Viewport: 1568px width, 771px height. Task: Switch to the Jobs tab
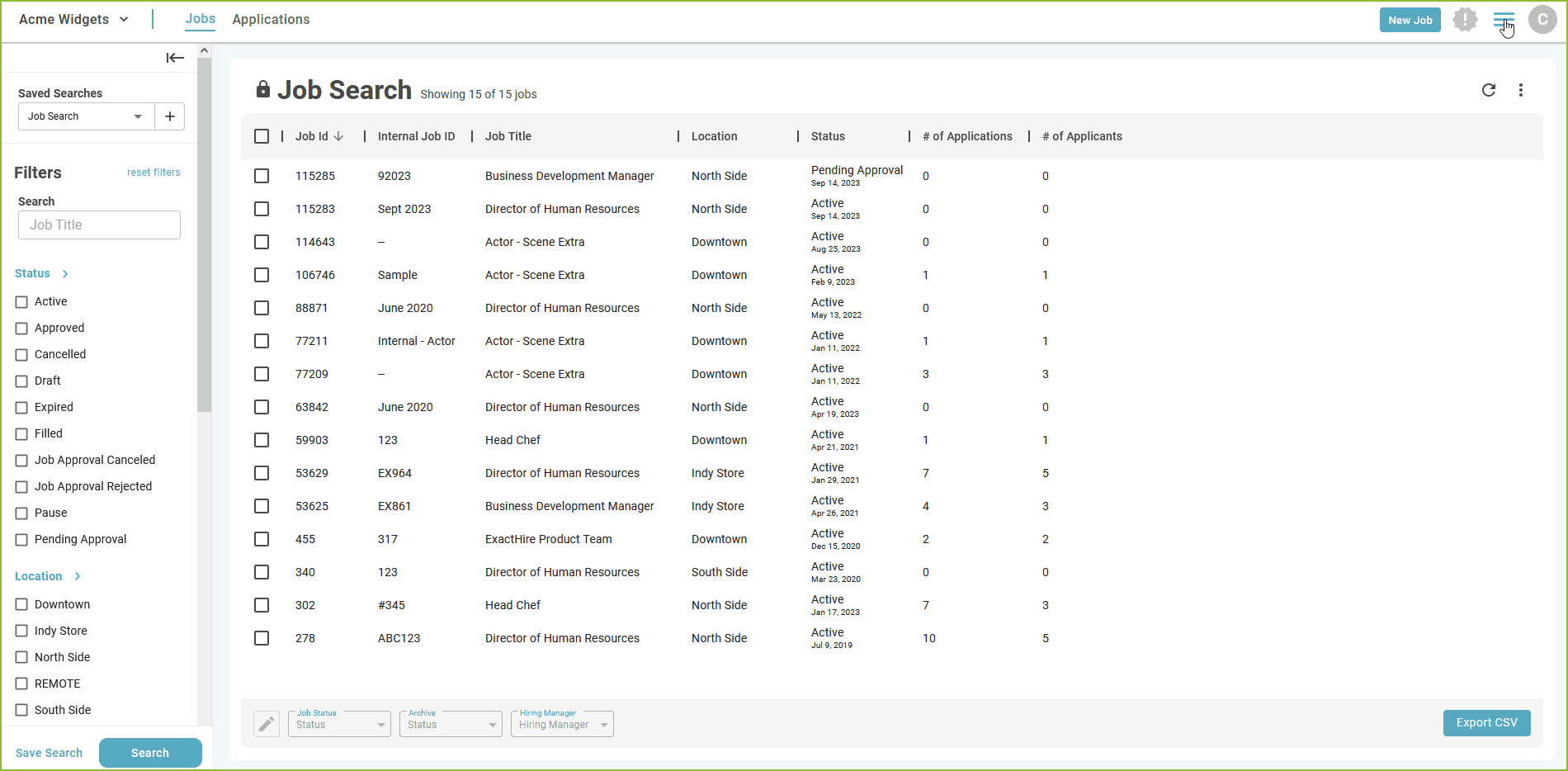coord(200,19)
